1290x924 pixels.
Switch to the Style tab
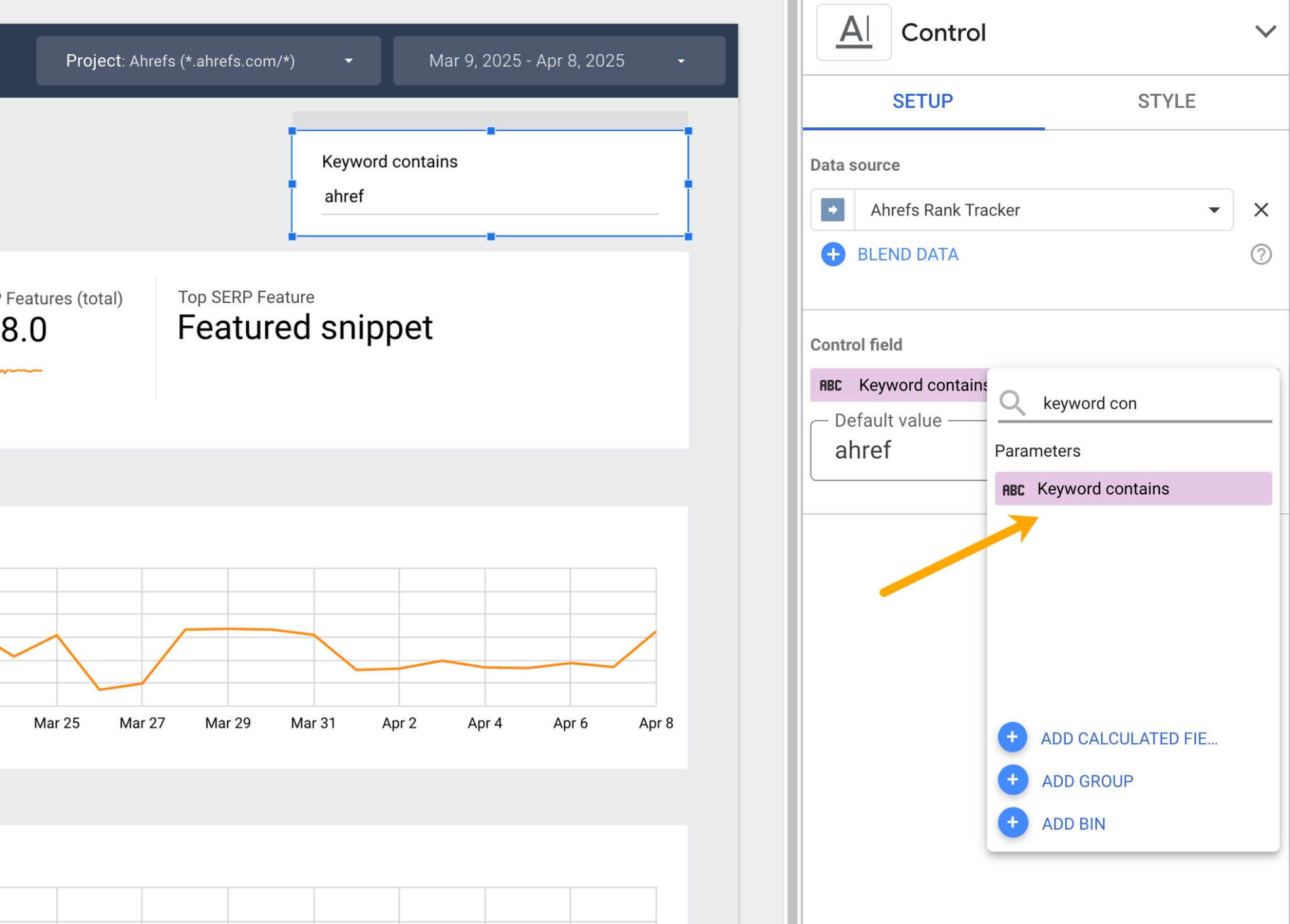(1166, 101)
